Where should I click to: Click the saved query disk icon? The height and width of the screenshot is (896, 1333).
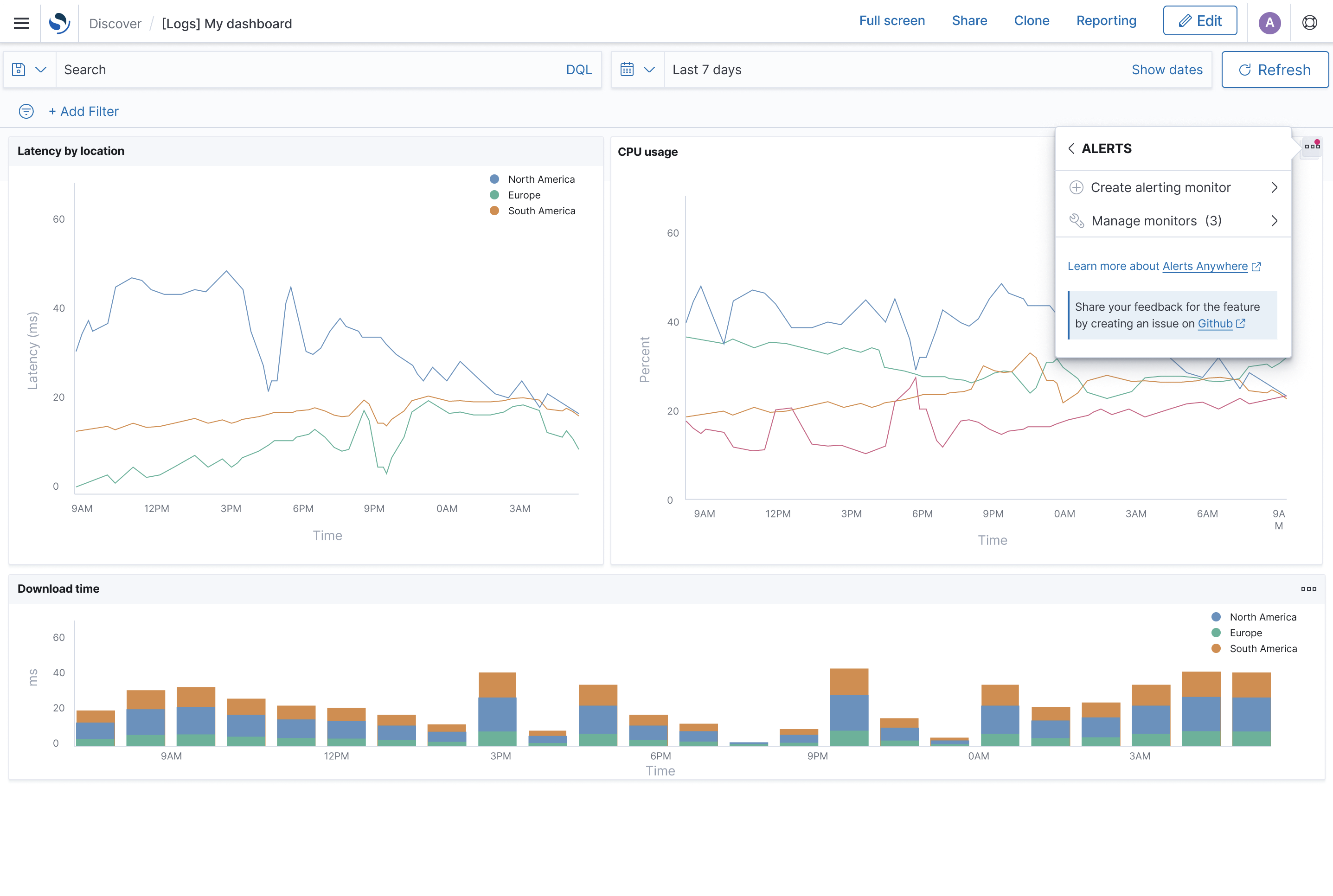tap(19, 70)
